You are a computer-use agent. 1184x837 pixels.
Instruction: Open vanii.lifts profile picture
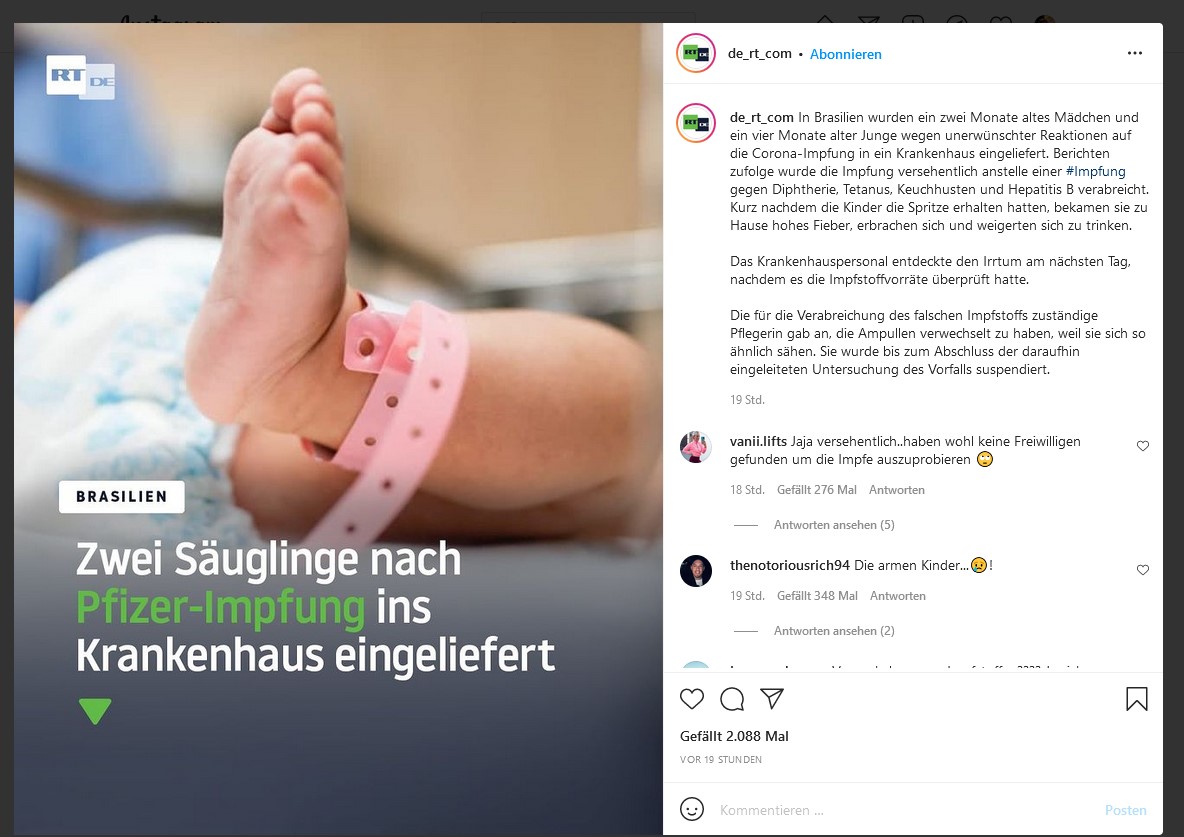pyautogui.click(x=695, y=446)
